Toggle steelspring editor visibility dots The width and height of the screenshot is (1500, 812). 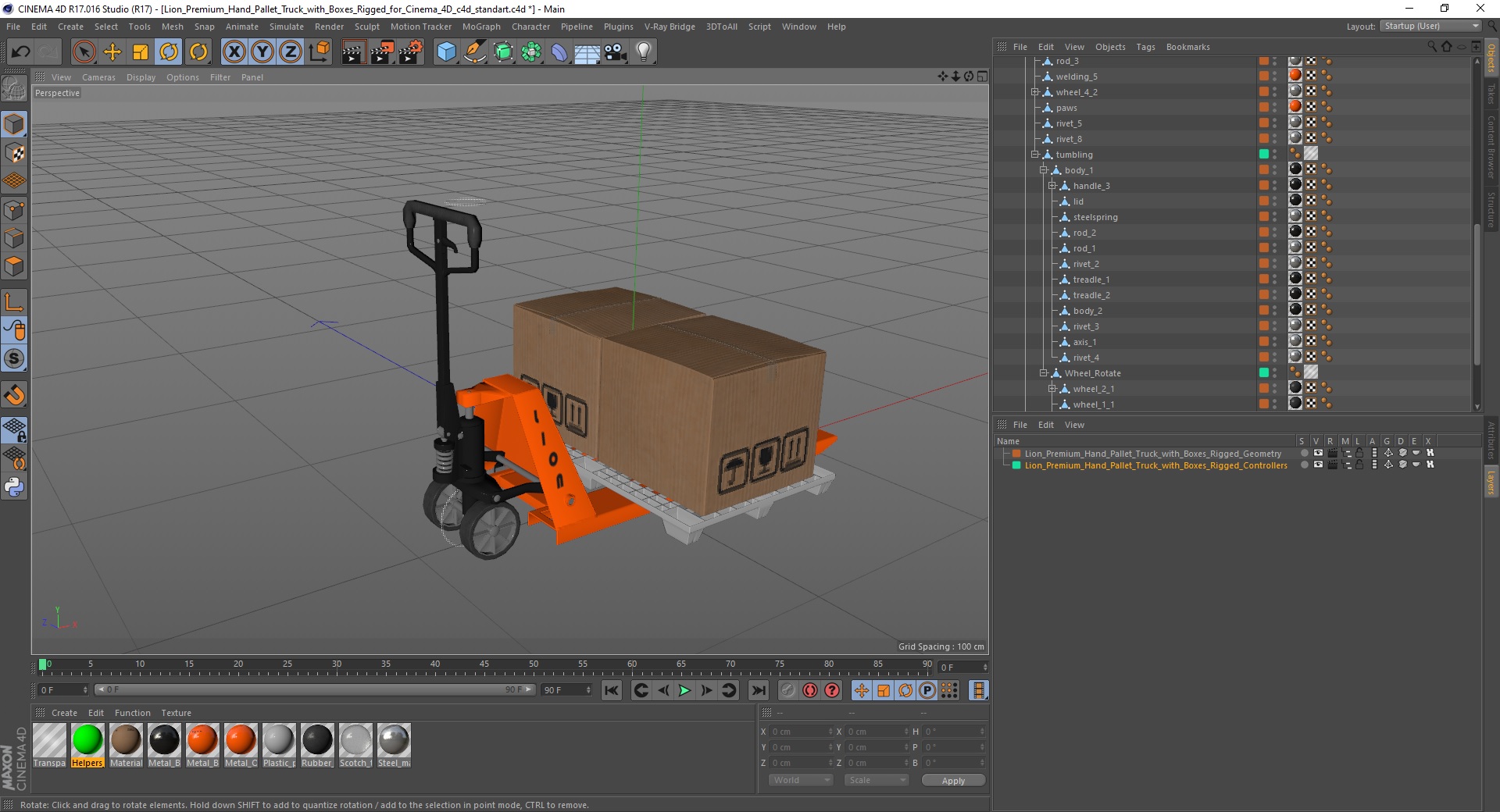click(1275, 217)
